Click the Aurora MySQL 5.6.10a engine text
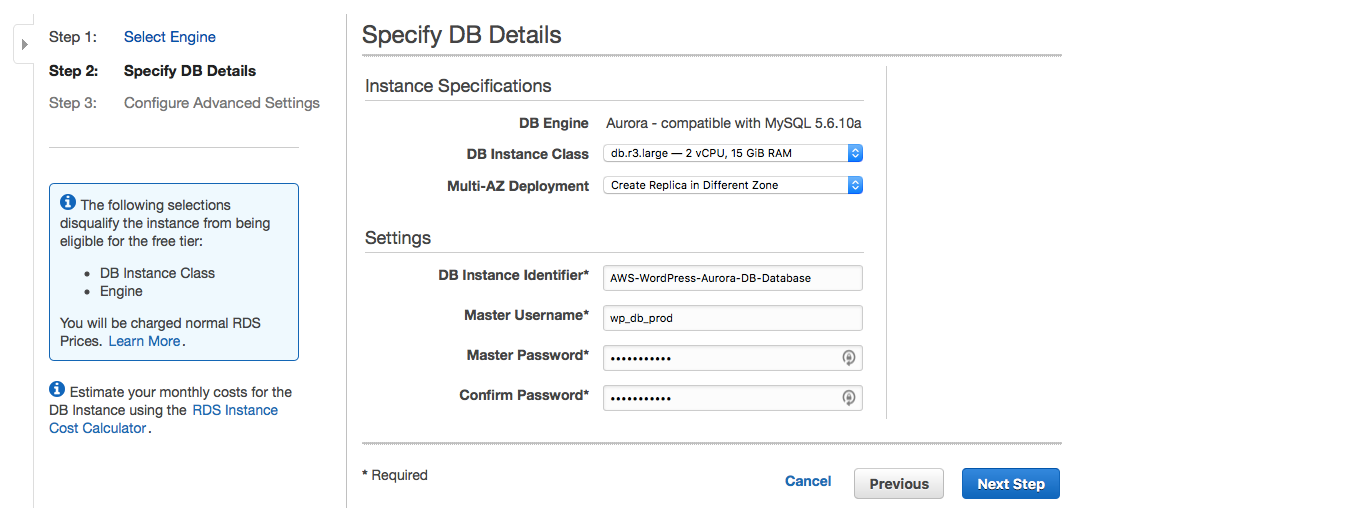The height and width of the screenshot is (508, 1364). tap(734, 123)
